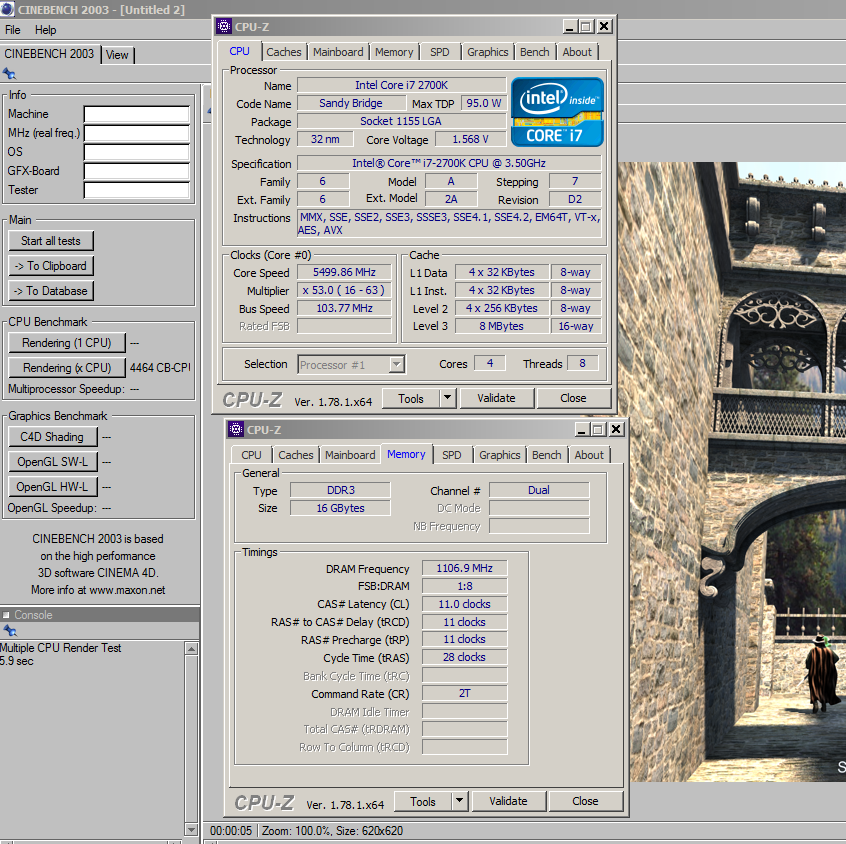The height and width of the screenshot is (844, 846).
Task: Open Bench tab in upper CPU-Z window
Action: [x=535, y=52]
